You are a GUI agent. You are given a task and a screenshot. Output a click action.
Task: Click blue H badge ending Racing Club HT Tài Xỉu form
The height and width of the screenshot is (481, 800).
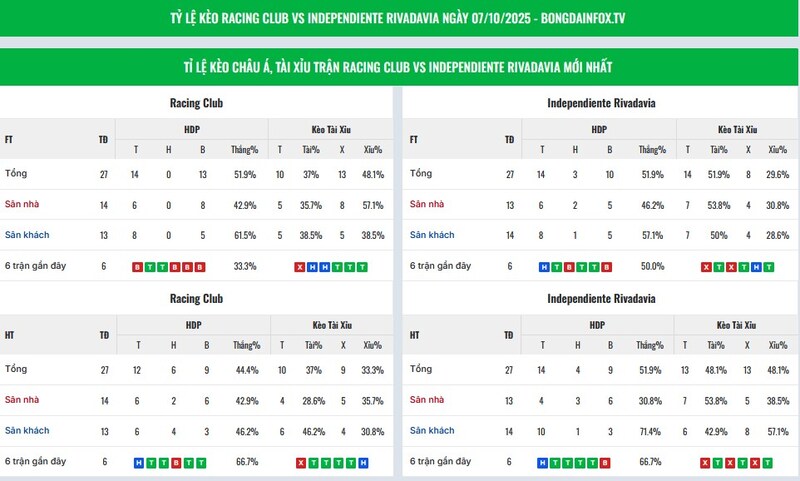(x=363, y=463)
